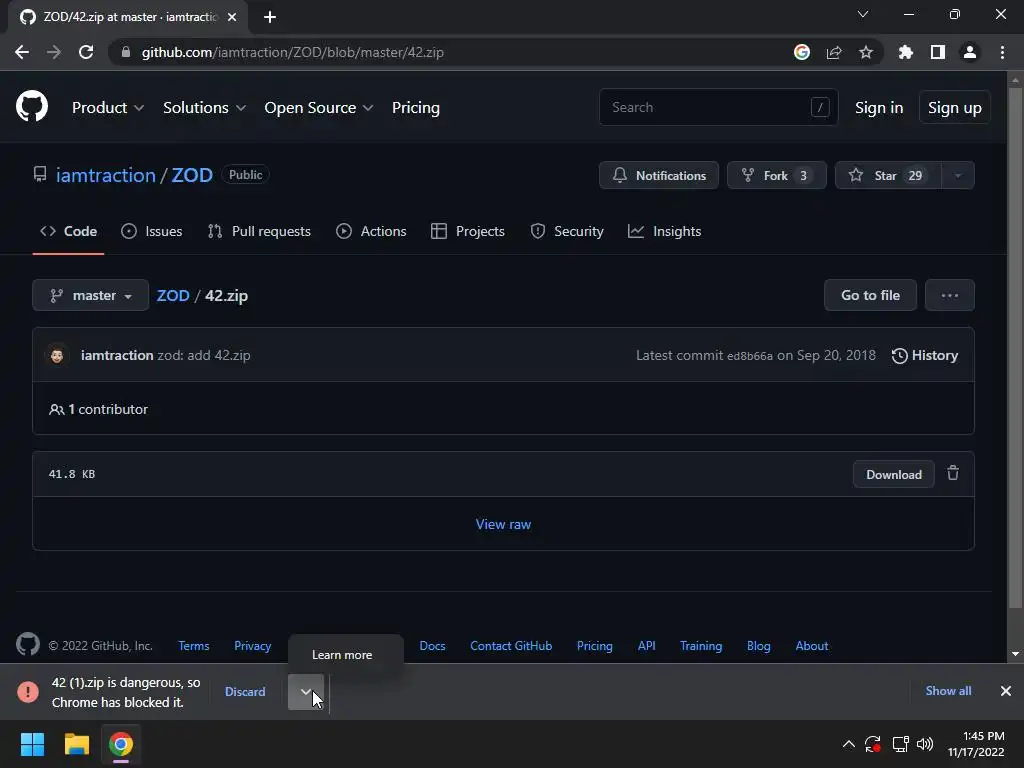Screen dimensions: 1024x768
Task: Open the Security tab
Action: [x=567, y=231]
